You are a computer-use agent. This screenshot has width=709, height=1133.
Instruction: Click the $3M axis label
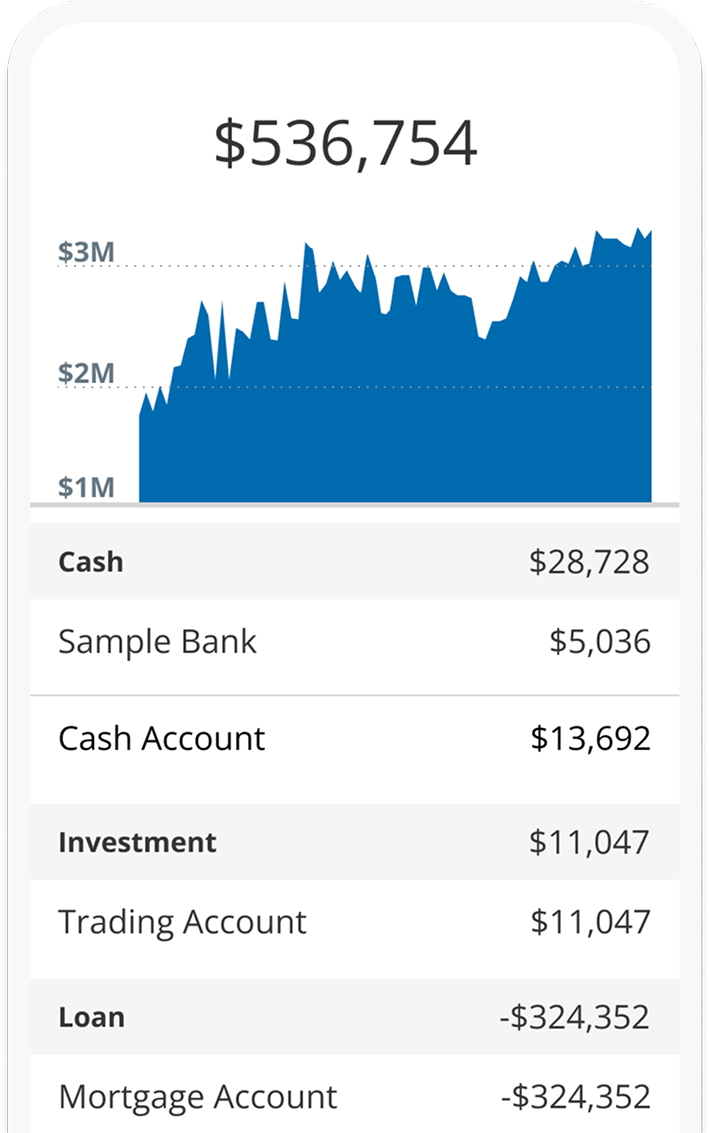point(86,252)
